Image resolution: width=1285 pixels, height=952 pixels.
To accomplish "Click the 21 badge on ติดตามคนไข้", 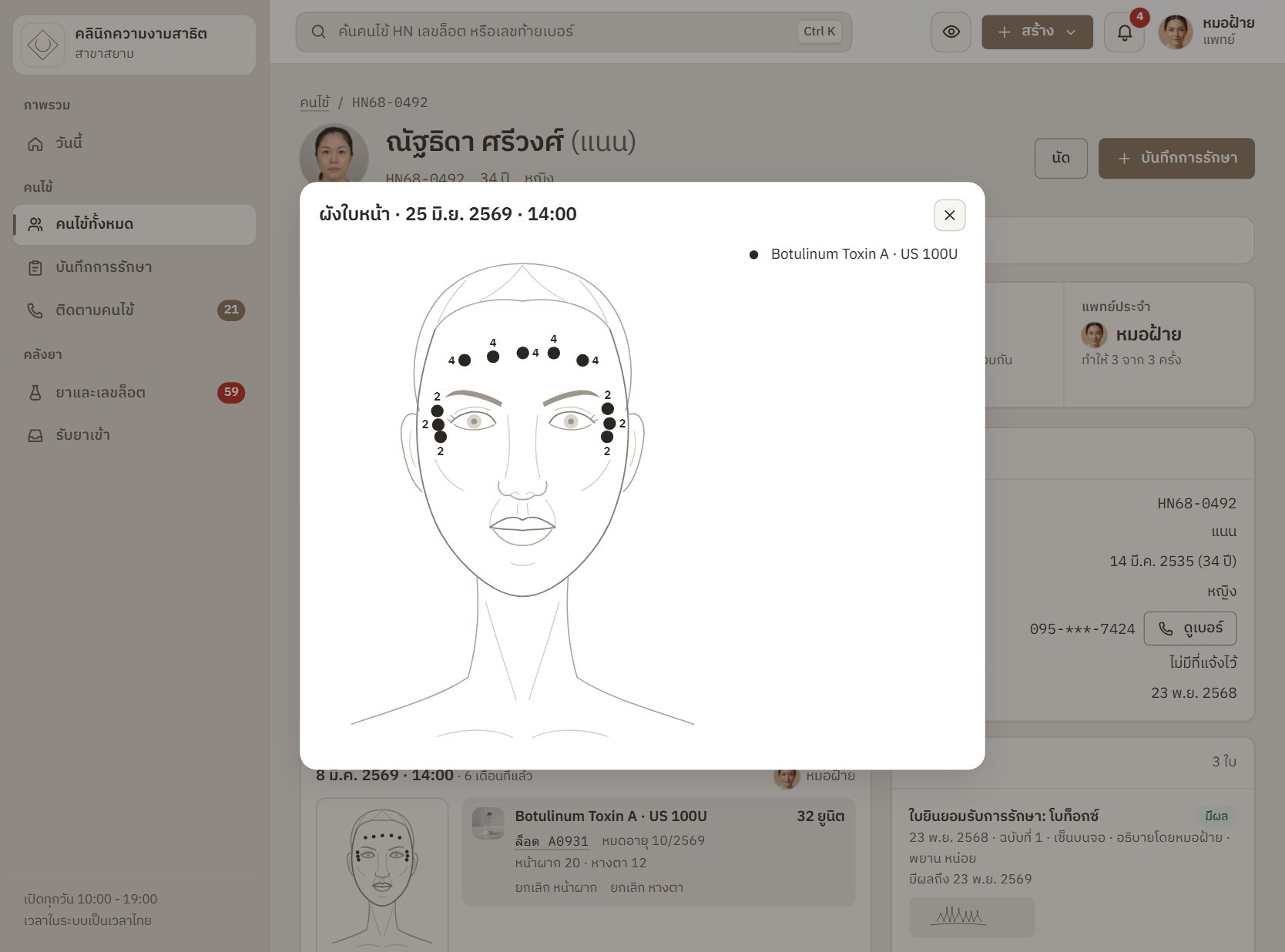I will point(231,310).
